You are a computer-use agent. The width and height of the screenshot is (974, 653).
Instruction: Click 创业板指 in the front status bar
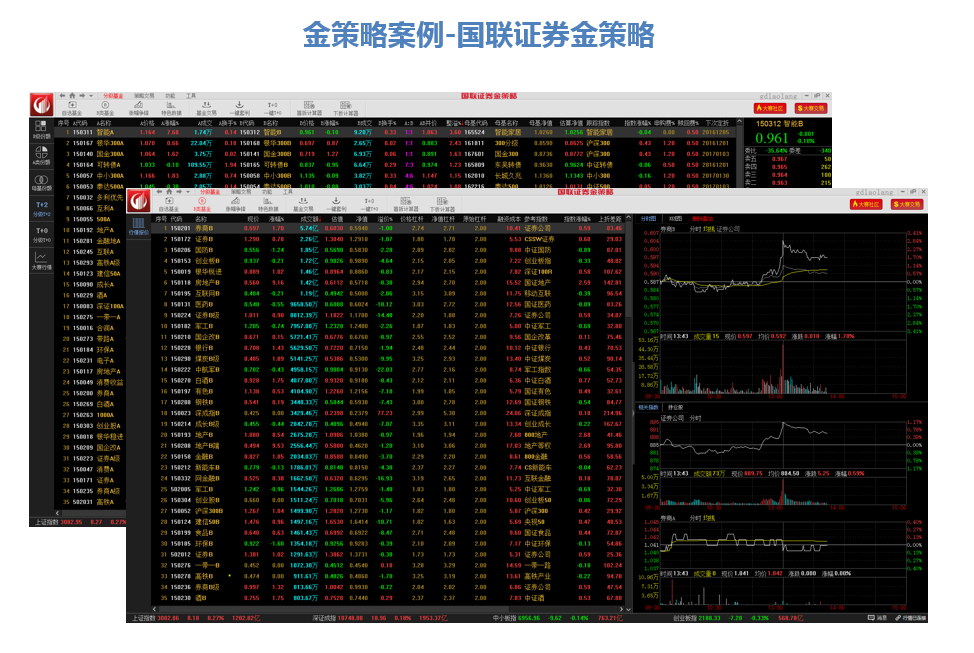click(x=685, y=618)
